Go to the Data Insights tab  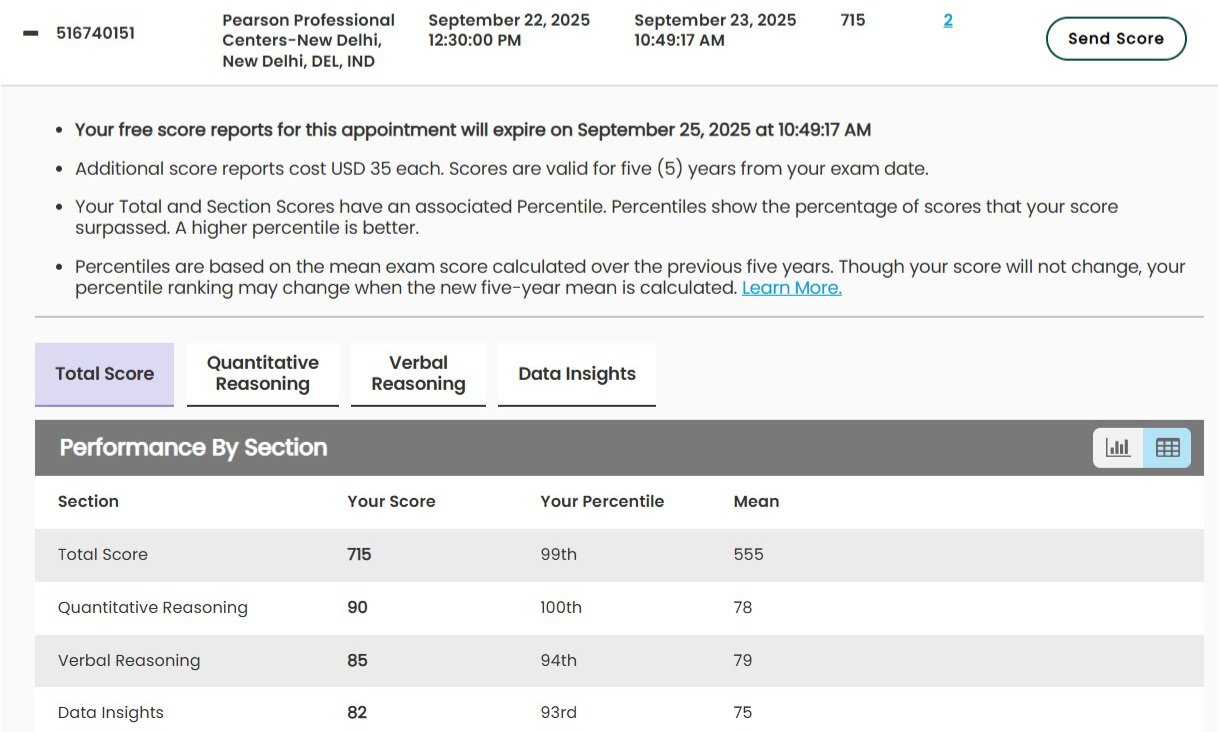tap(576, 374)
